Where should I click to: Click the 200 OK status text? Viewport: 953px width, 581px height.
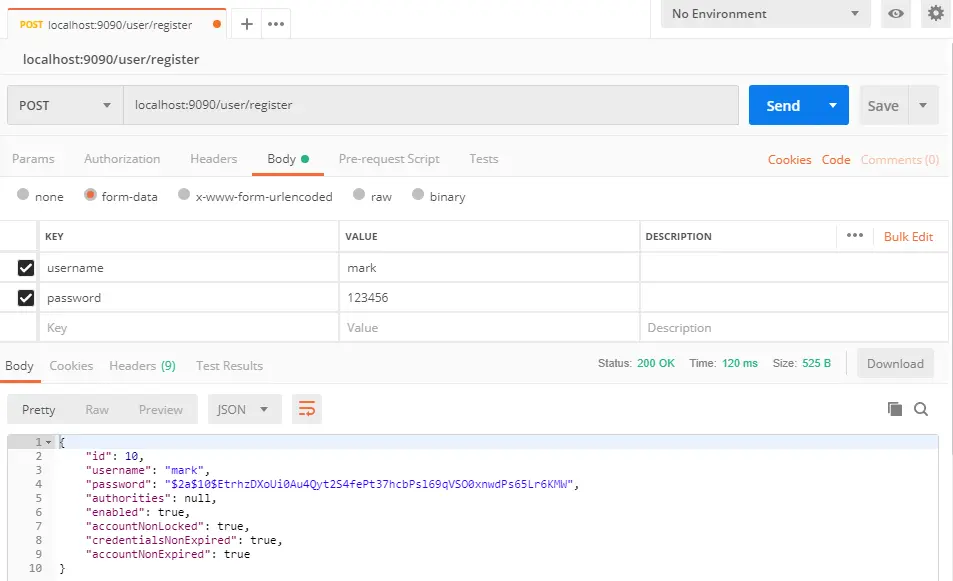656,363
